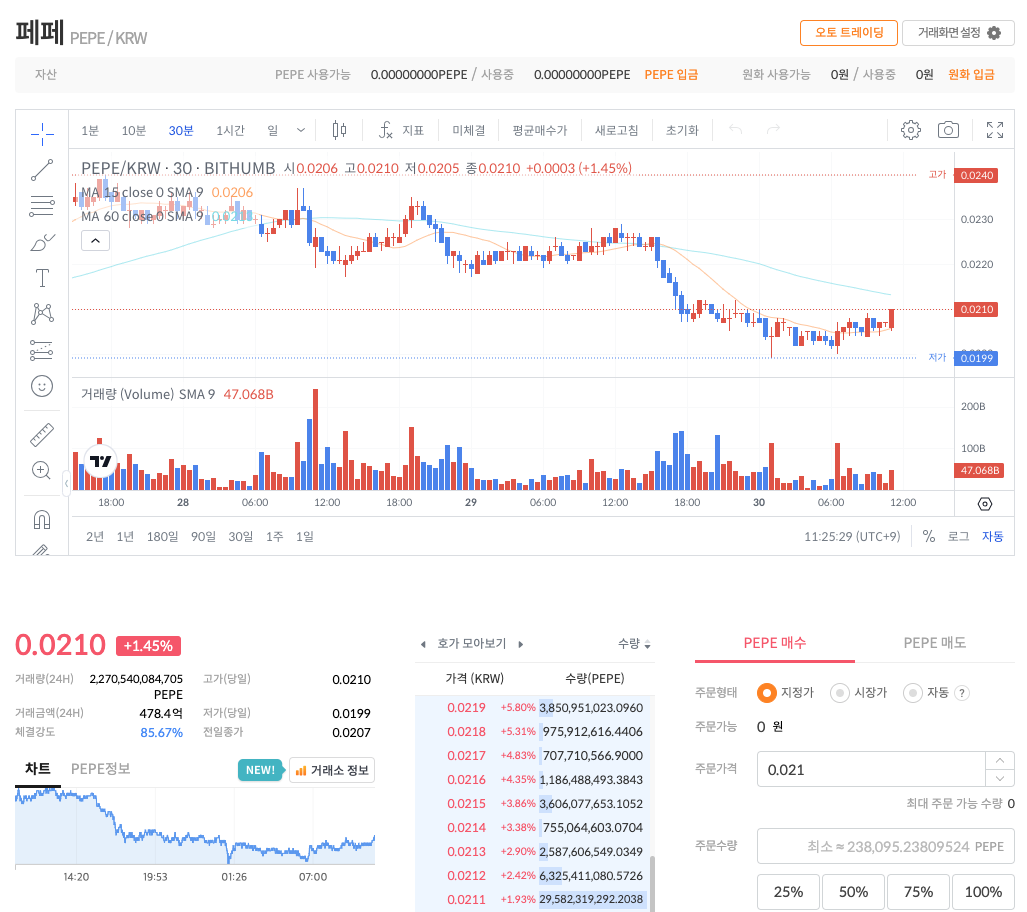1027x912 pixels.
Task: Open time axis settings icon
Action: pos(984,504)
